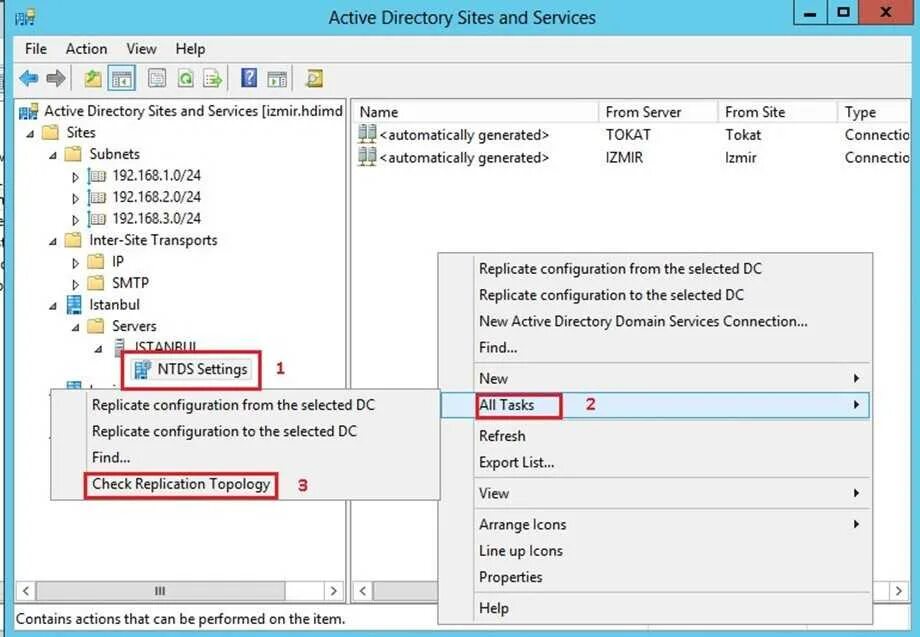The height and width of the screenshot is (637, 920).
Task: Click the Active Directory Sites and Services root icon
Action: point(28,111)
